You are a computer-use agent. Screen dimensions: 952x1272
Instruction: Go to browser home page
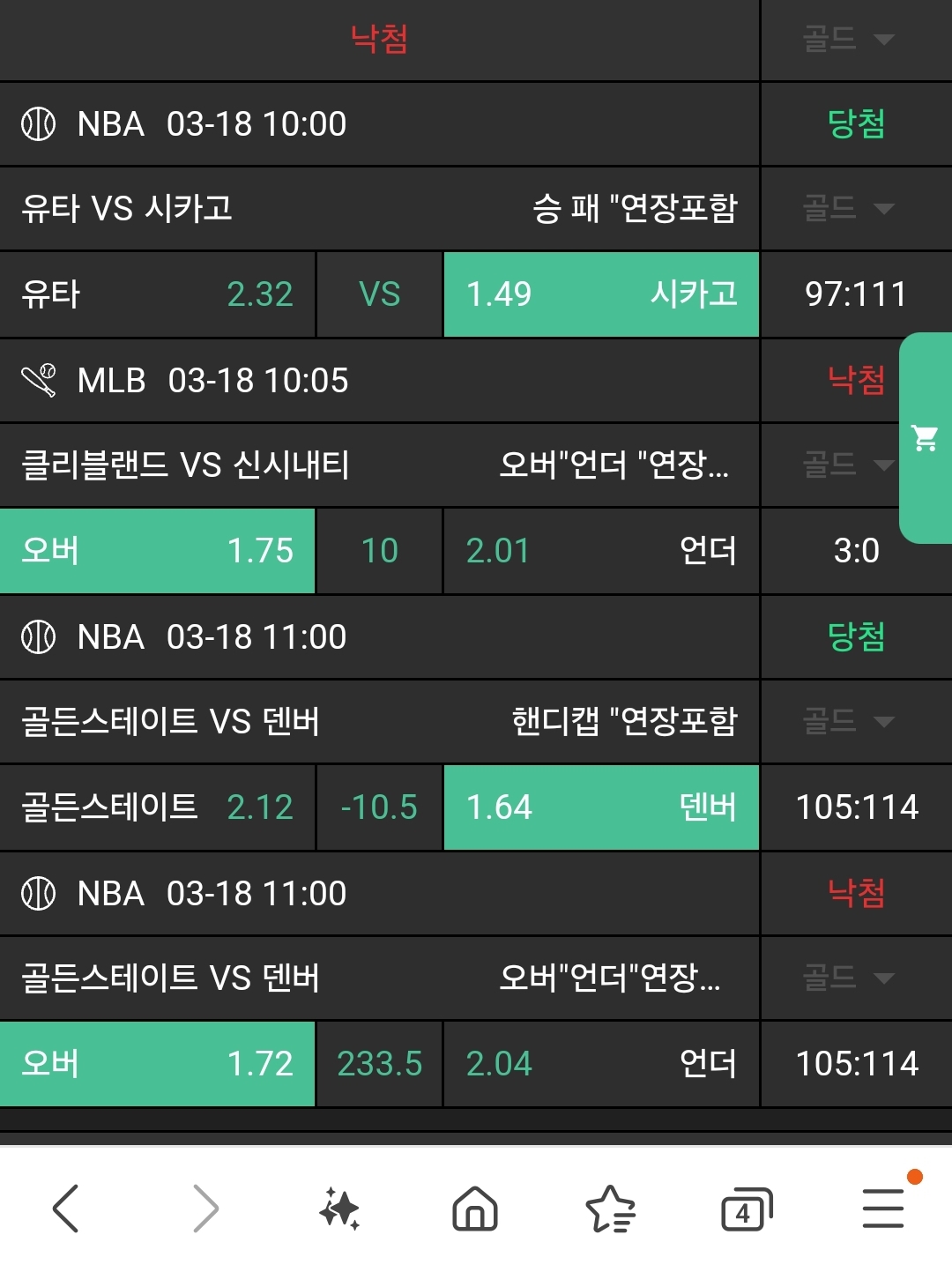pos(475,1208)
